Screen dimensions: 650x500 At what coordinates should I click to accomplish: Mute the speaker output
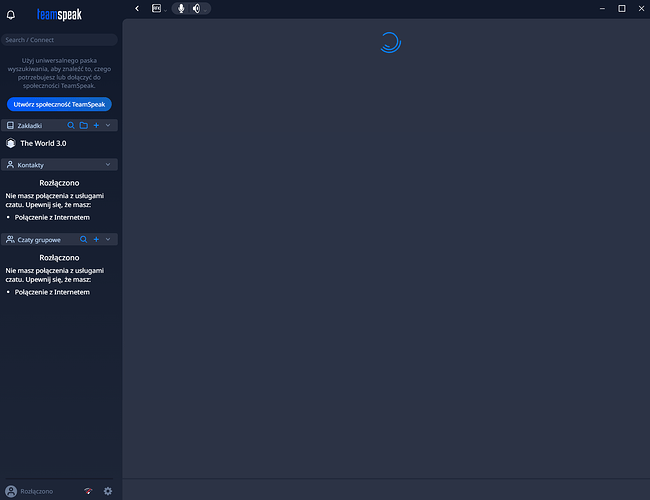click(x=196, y=8)
